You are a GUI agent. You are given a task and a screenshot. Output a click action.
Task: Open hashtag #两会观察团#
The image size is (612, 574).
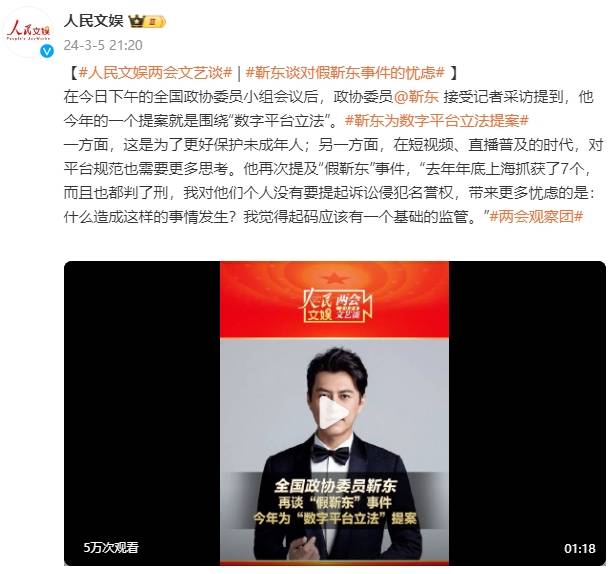click(536, 217)
